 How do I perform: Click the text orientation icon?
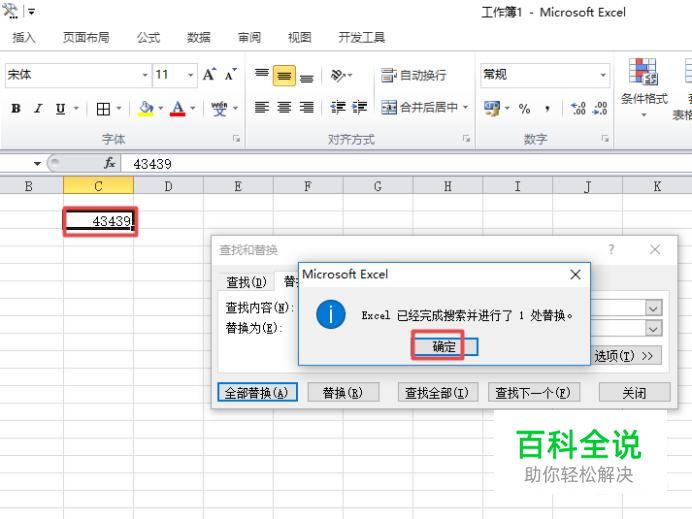(338, 75)
